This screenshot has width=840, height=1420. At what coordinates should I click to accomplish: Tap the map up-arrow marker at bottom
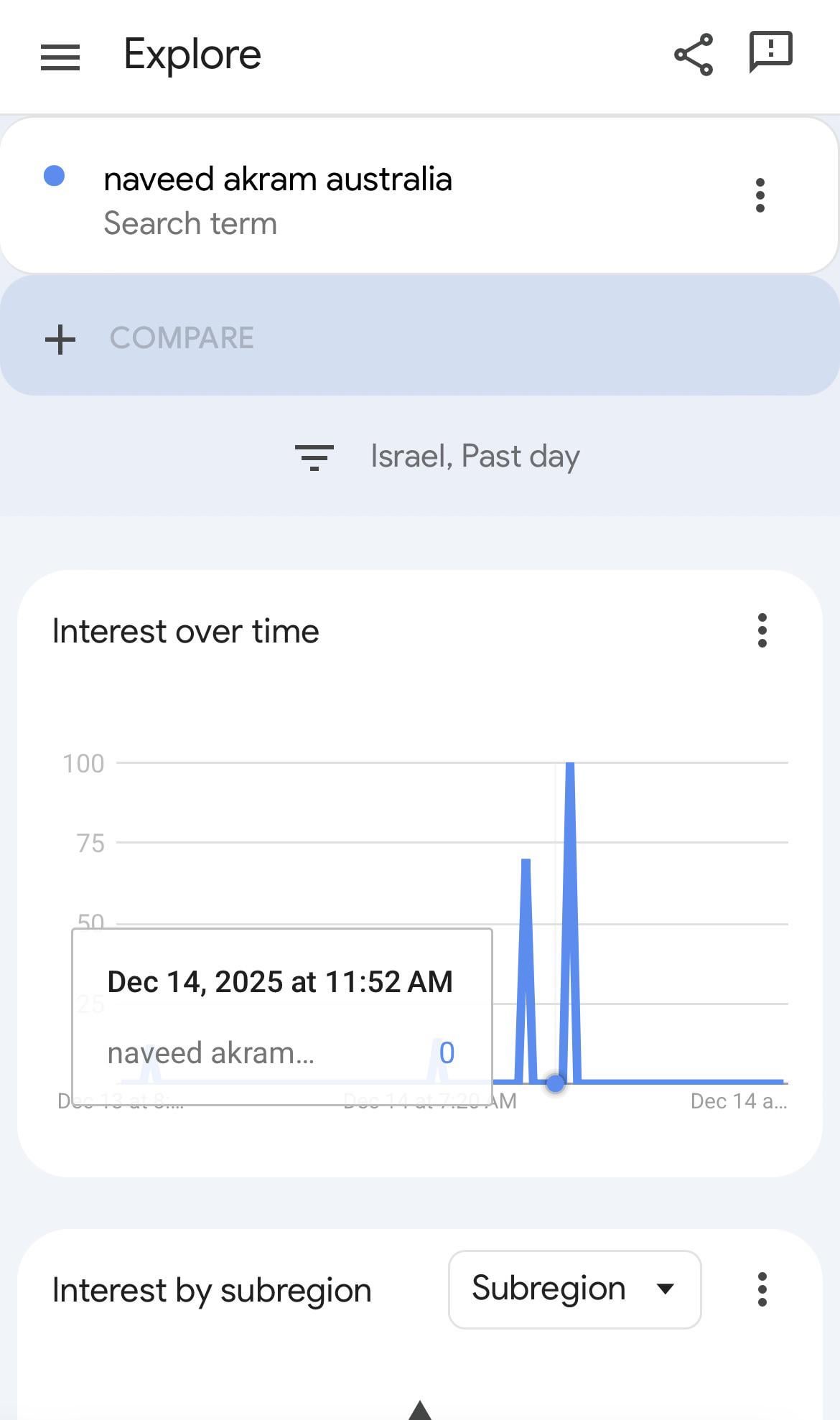click(x=420, y=1409)
